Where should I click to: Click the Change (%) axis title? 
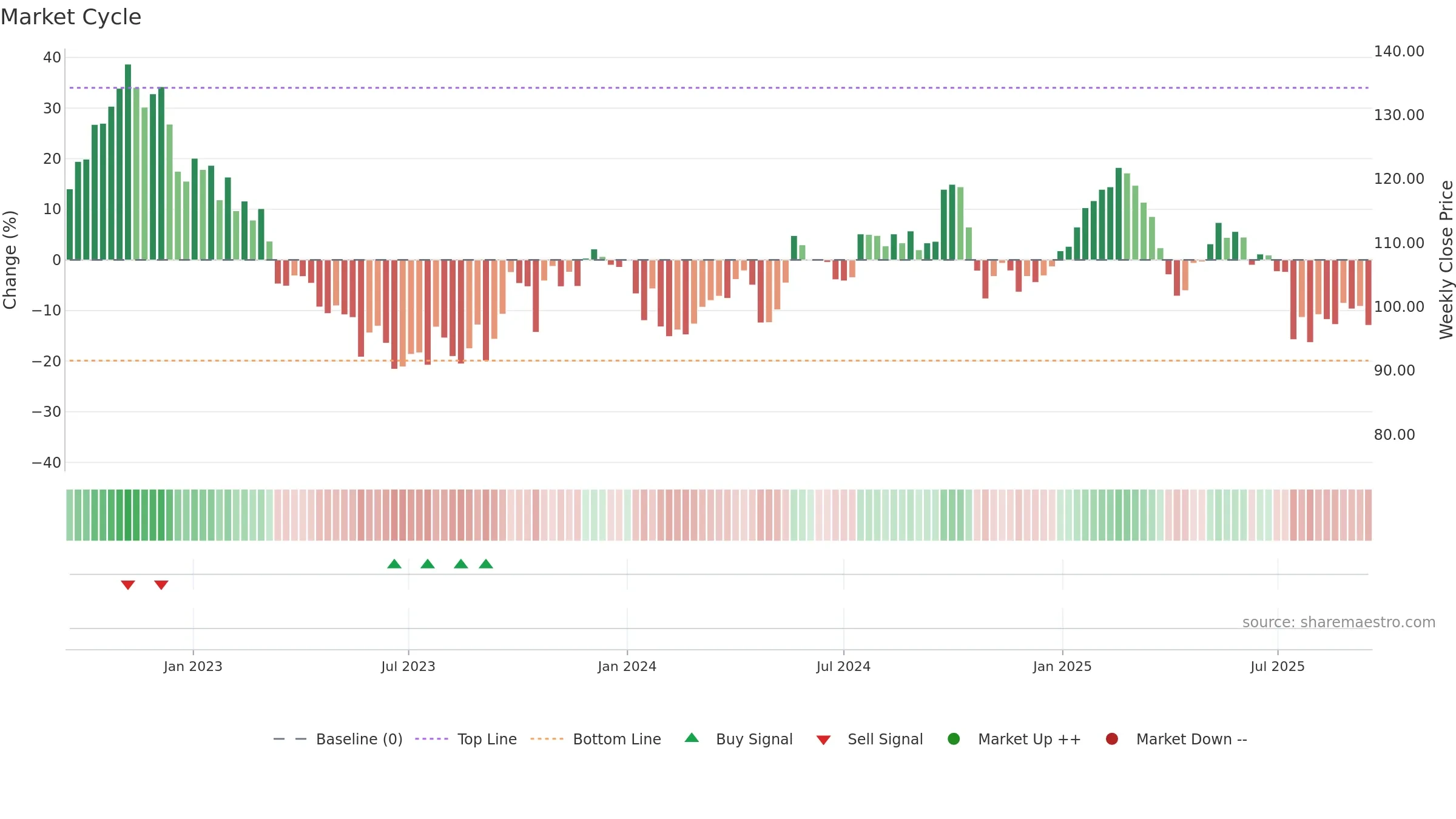10,260
